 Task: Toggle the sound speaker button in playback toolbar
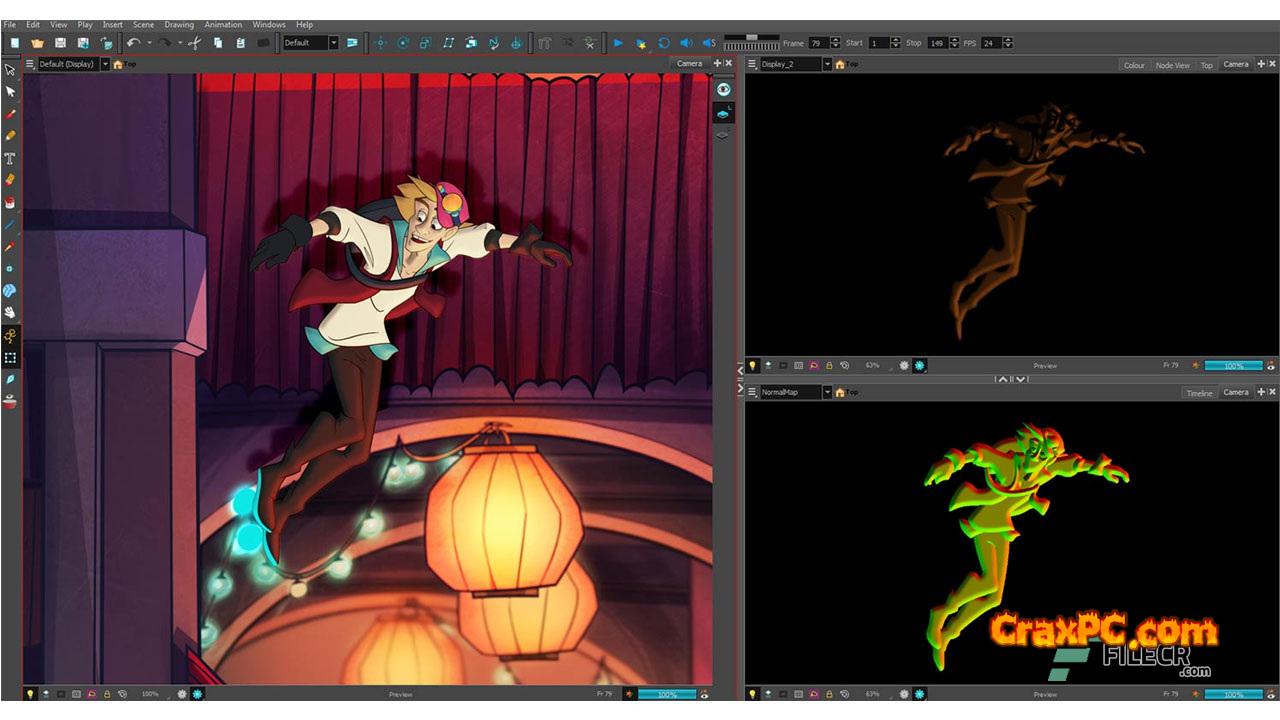click(x=686, y=43)
